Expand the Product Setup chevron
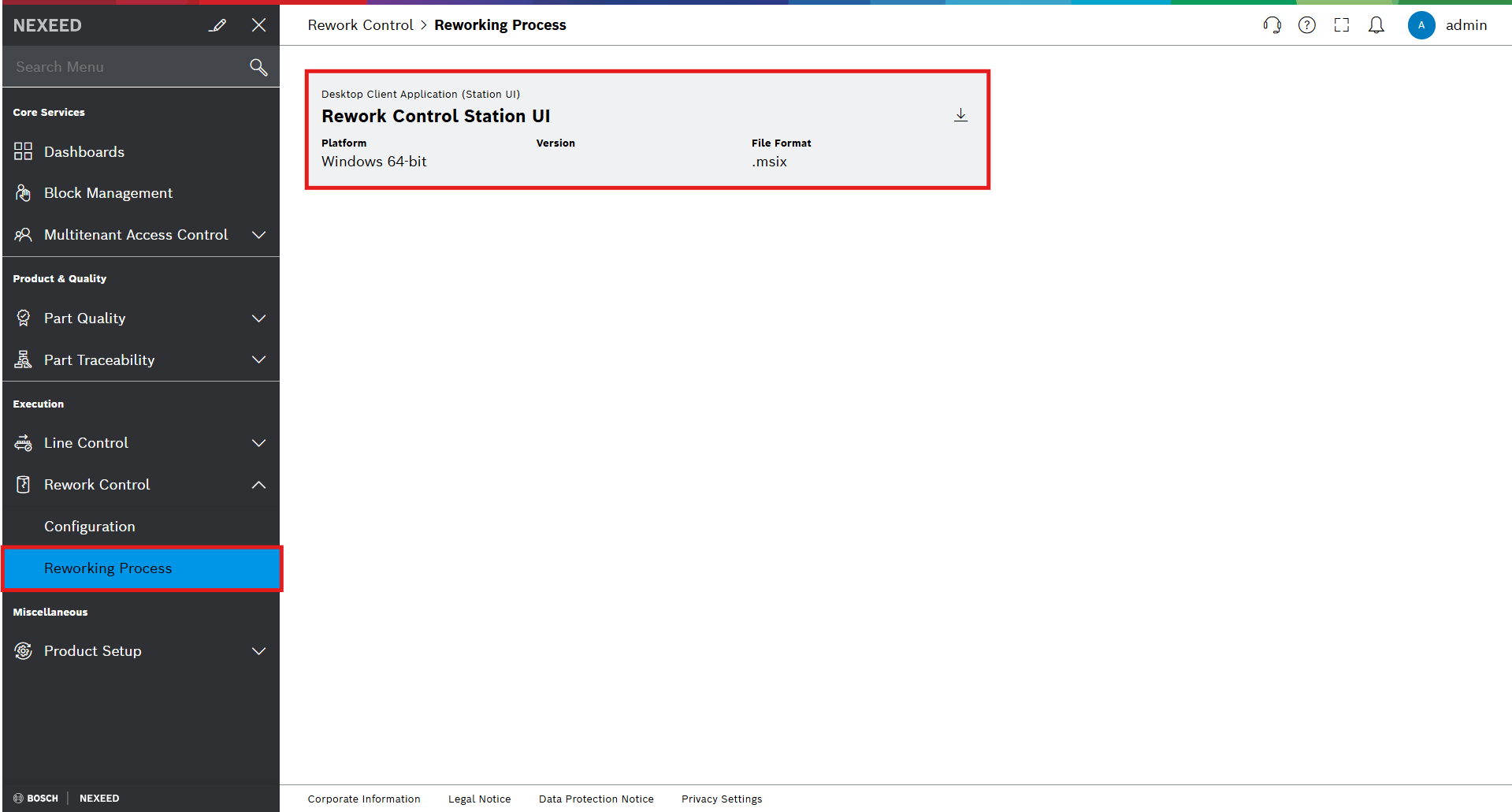 pyautogui.click(x=258, y=651)
